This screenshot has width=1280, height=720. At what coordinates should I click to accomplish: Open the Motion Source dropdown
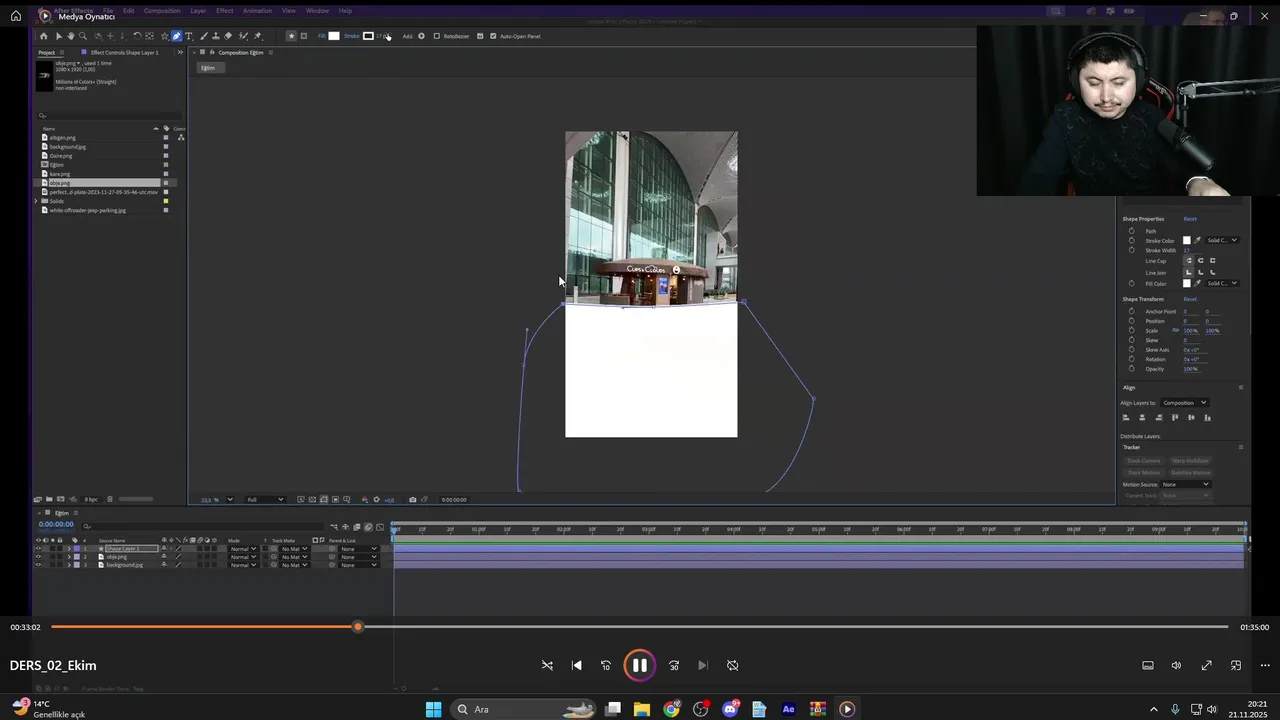coord(1186,484)
